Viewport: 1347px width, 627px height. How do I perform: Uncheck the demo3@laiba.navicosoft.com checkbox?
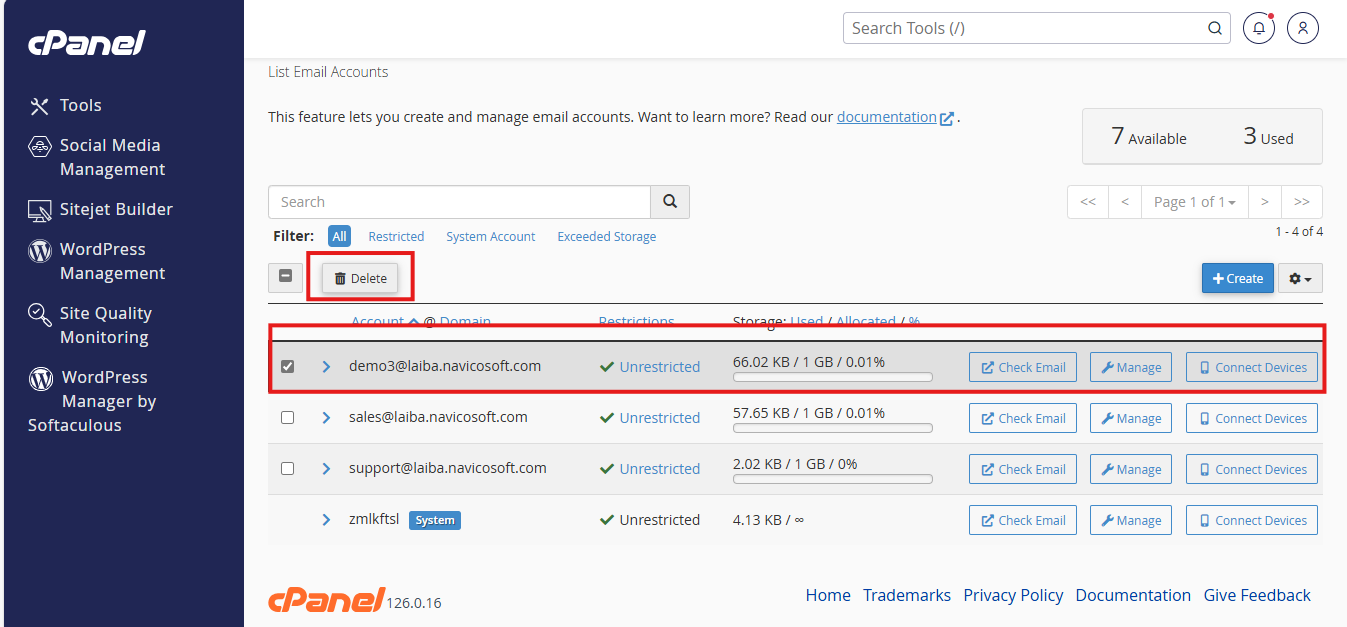tap(288, 367)
